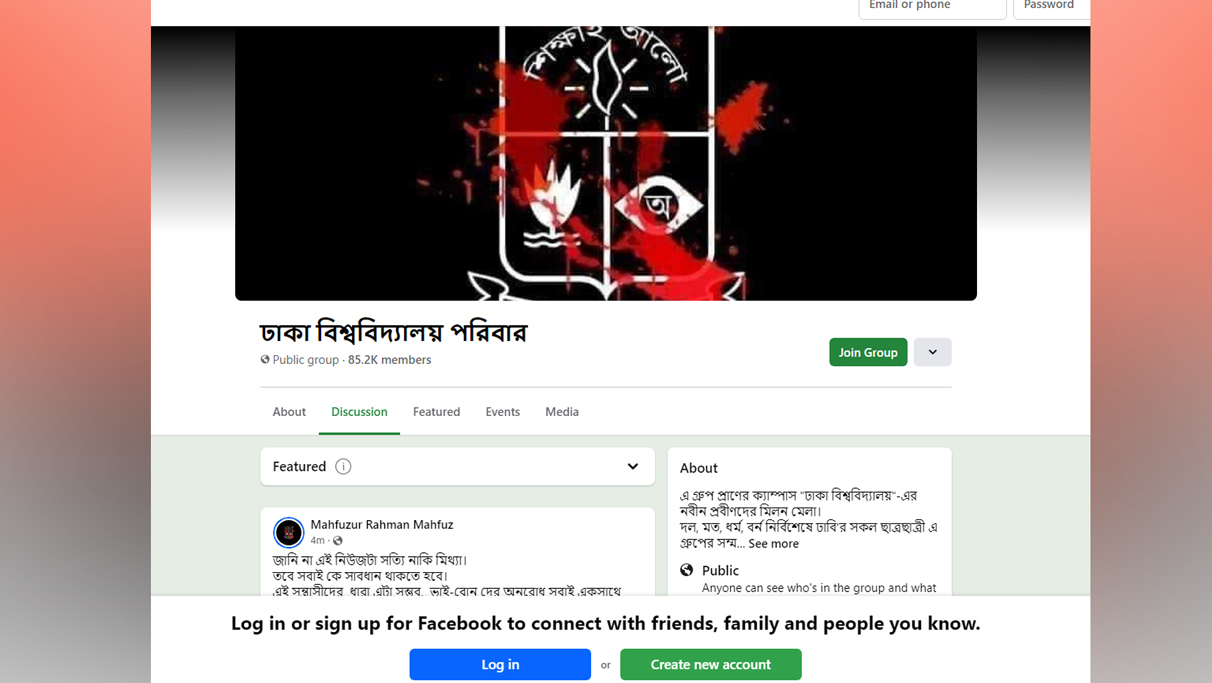1212x683 pixels.
Task: Select the Discussion tab
Action: pyautogui.click(x=359, y=412)
